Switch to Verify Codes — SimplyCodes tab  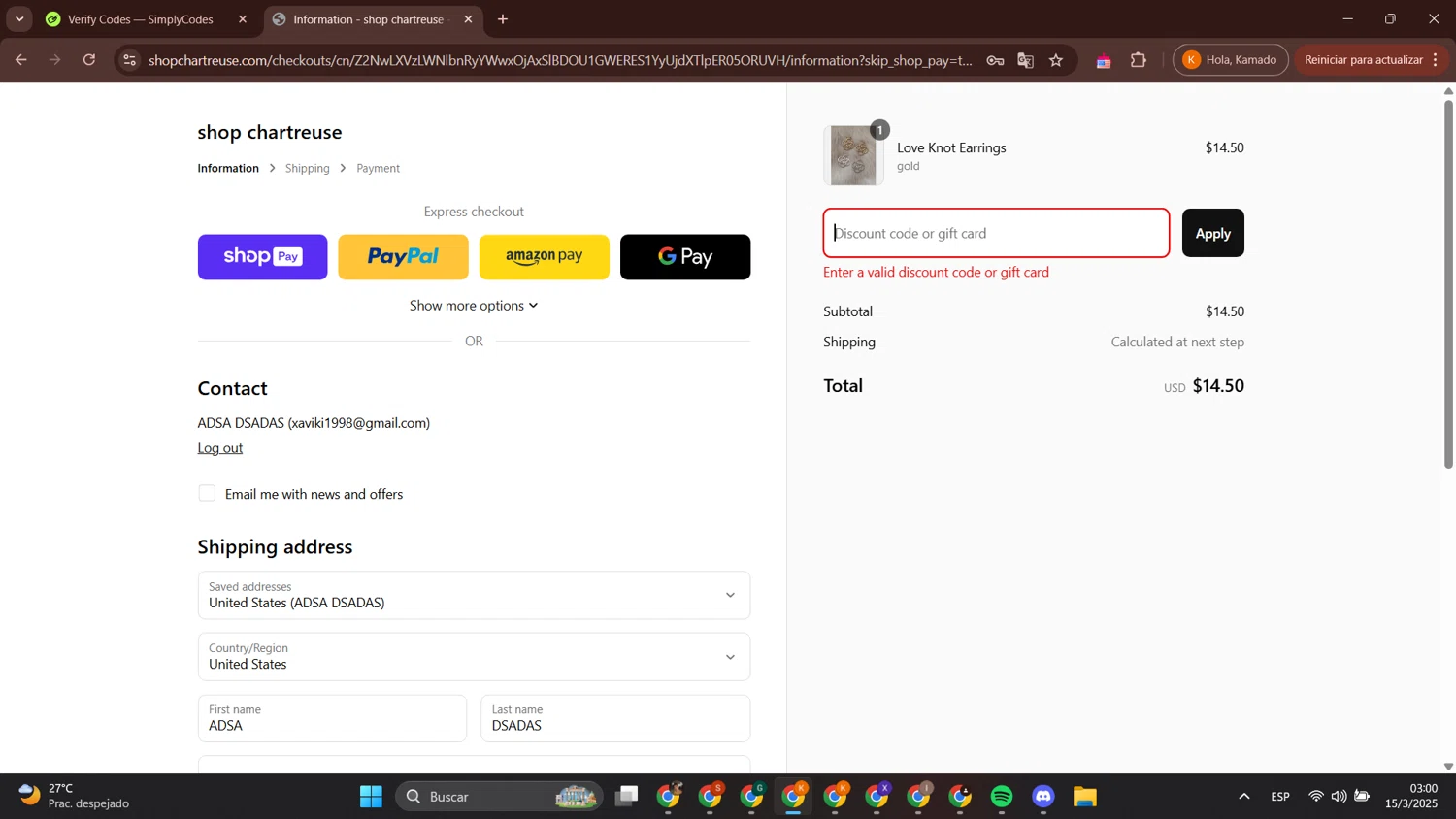click(141, 19)
